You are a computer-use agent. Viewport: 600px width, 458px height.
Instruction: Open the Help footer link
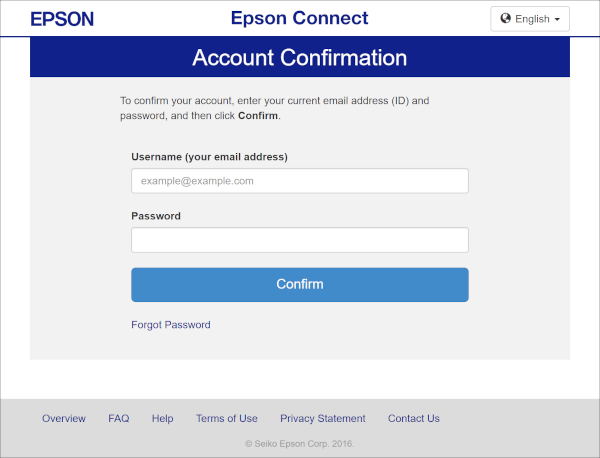point(163,419)
